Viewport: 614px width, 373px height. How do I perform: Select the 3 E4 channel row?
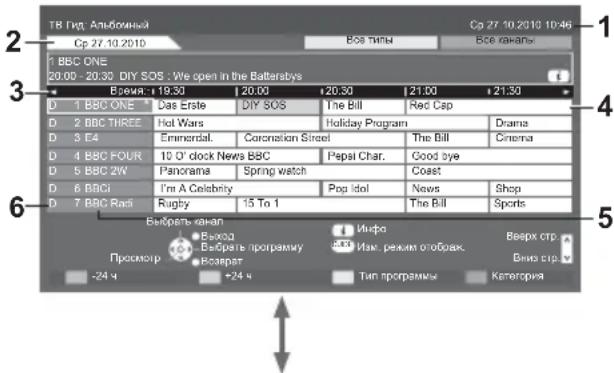pos(100,139)
